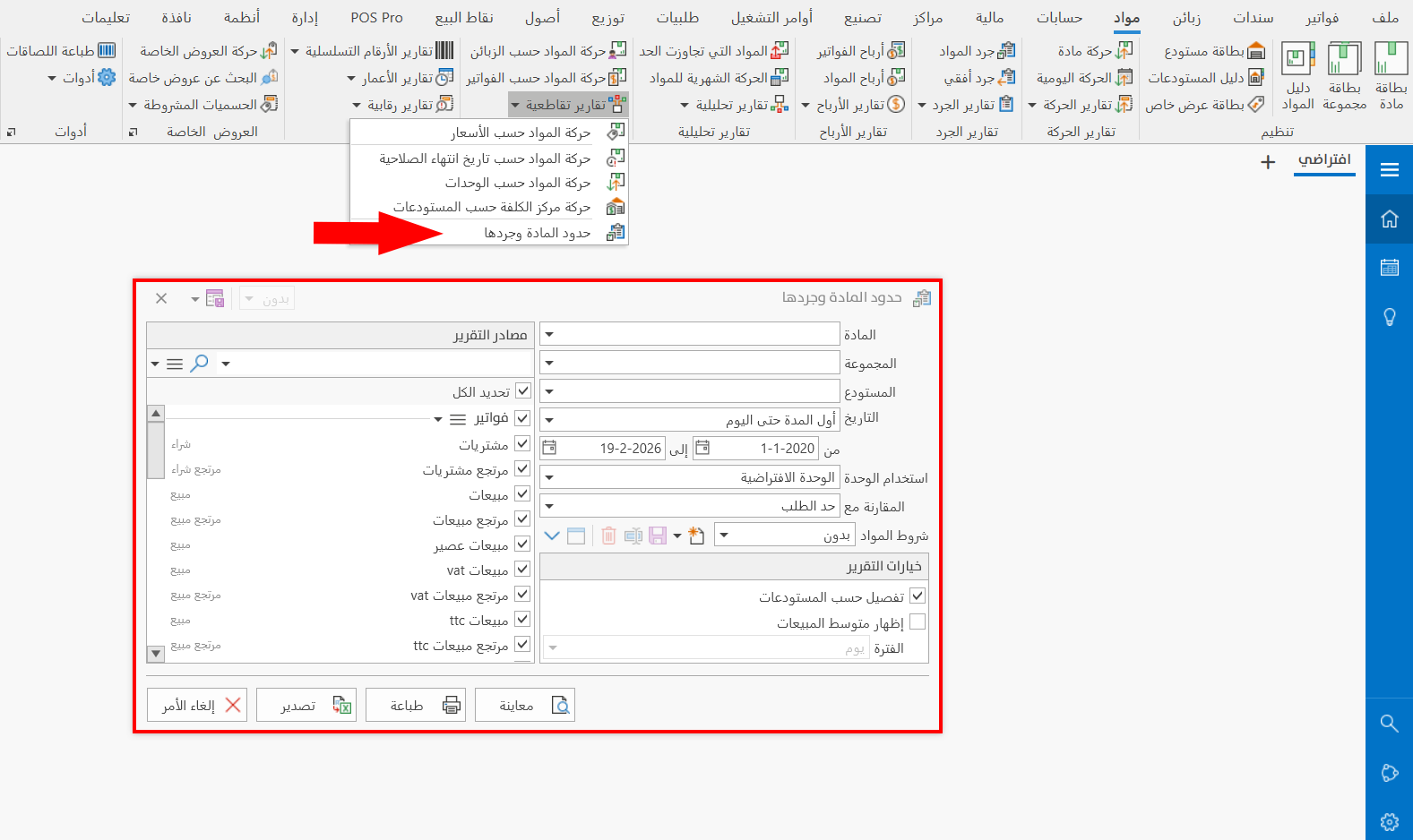Add a new tab with plus
The image size is (1413, 840).
coord(1268,162)
